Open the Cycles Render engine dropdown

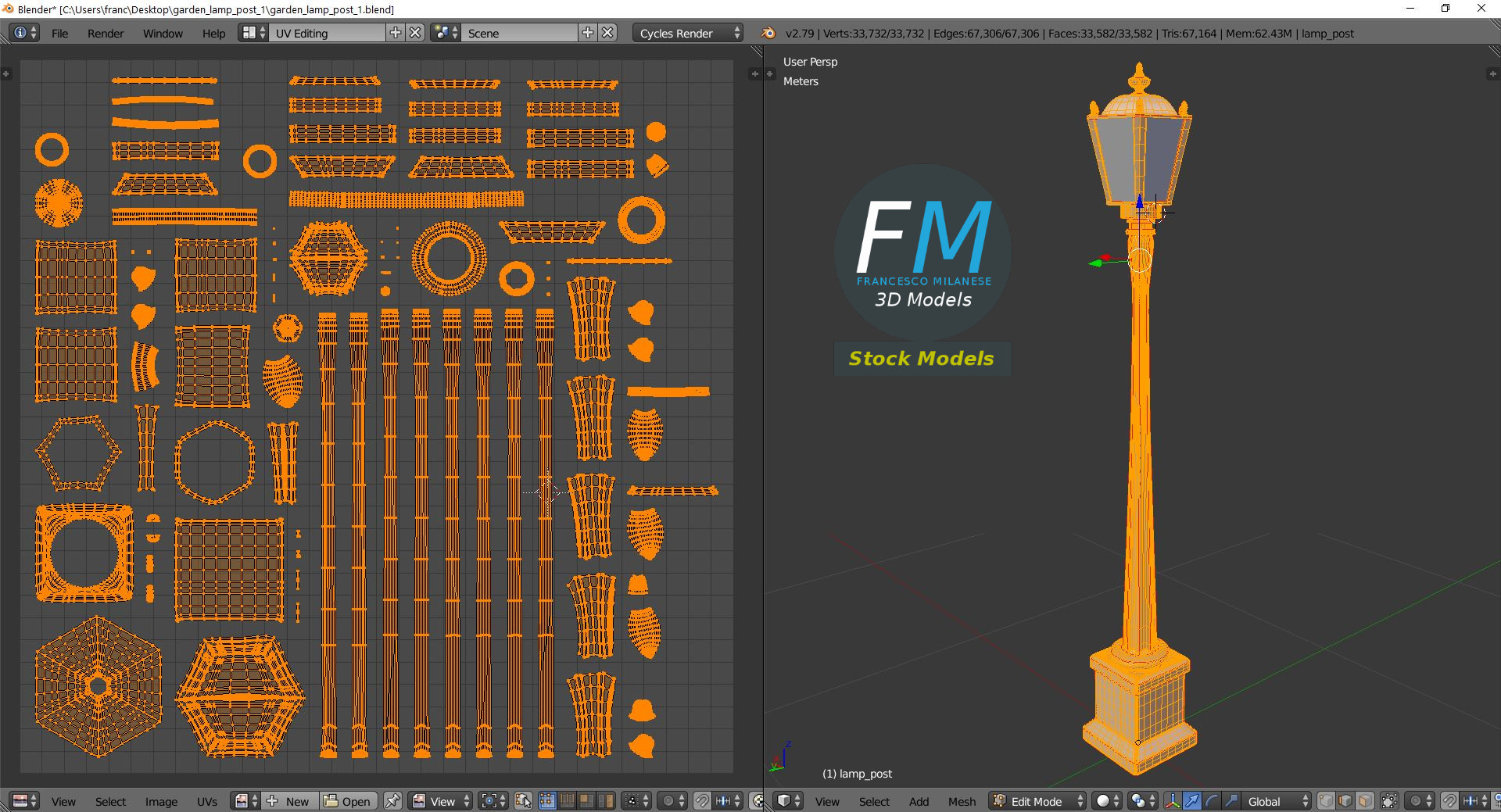[689, 33]
